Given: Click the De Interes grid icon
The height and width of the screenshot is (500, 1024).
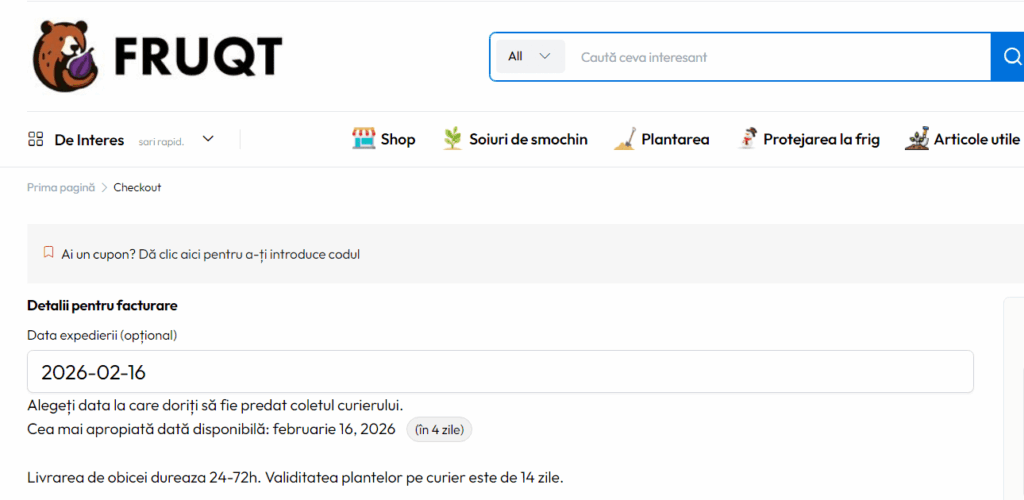Looking at the screenshot, I should (36, 139).
